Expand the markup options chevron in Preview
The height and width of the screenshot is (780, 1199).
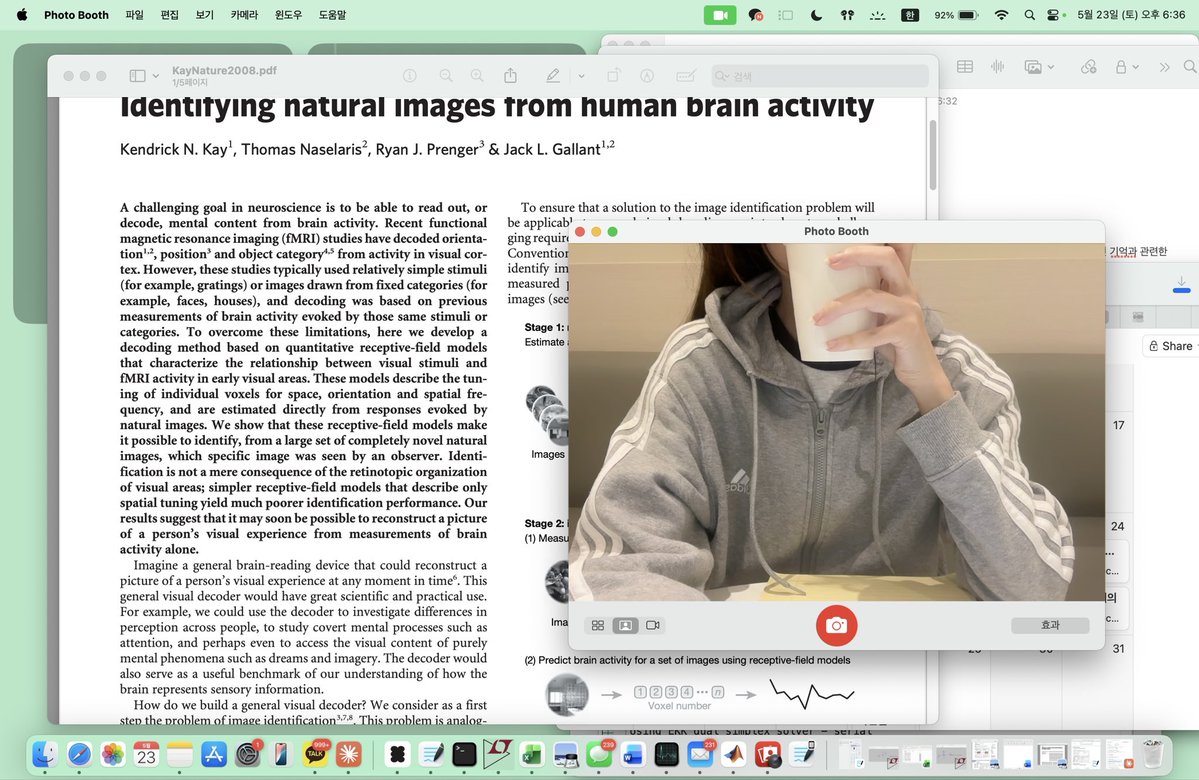click(581, 76)
